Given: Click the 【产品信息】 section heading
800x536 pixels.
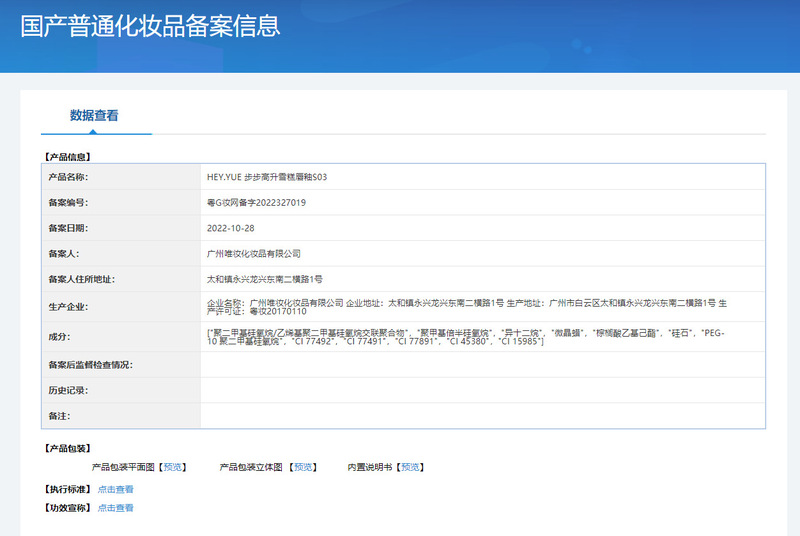Looking at the screenshot, I should [x=67, y=156].
